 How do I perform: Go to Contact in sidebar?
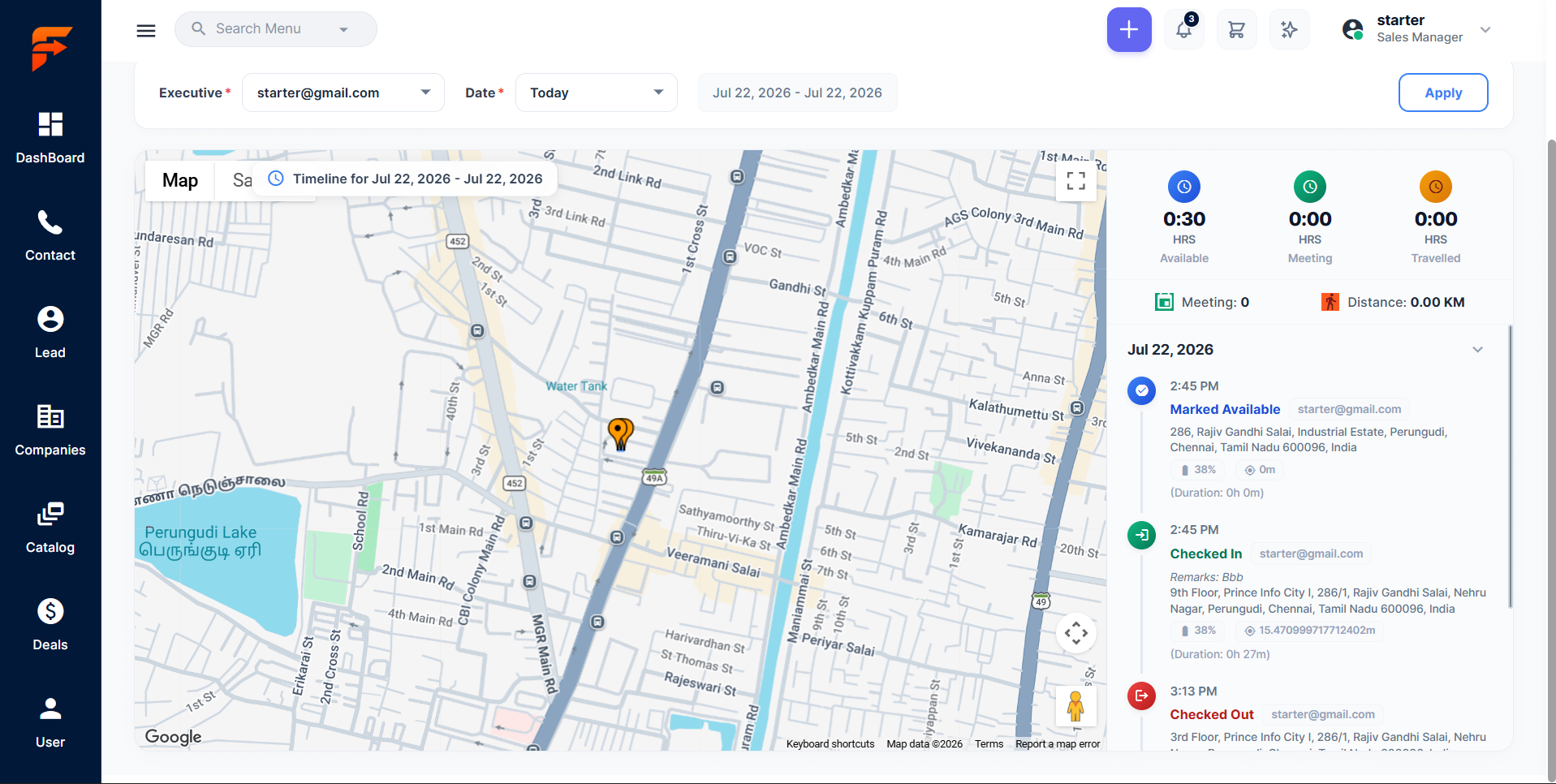50,236
